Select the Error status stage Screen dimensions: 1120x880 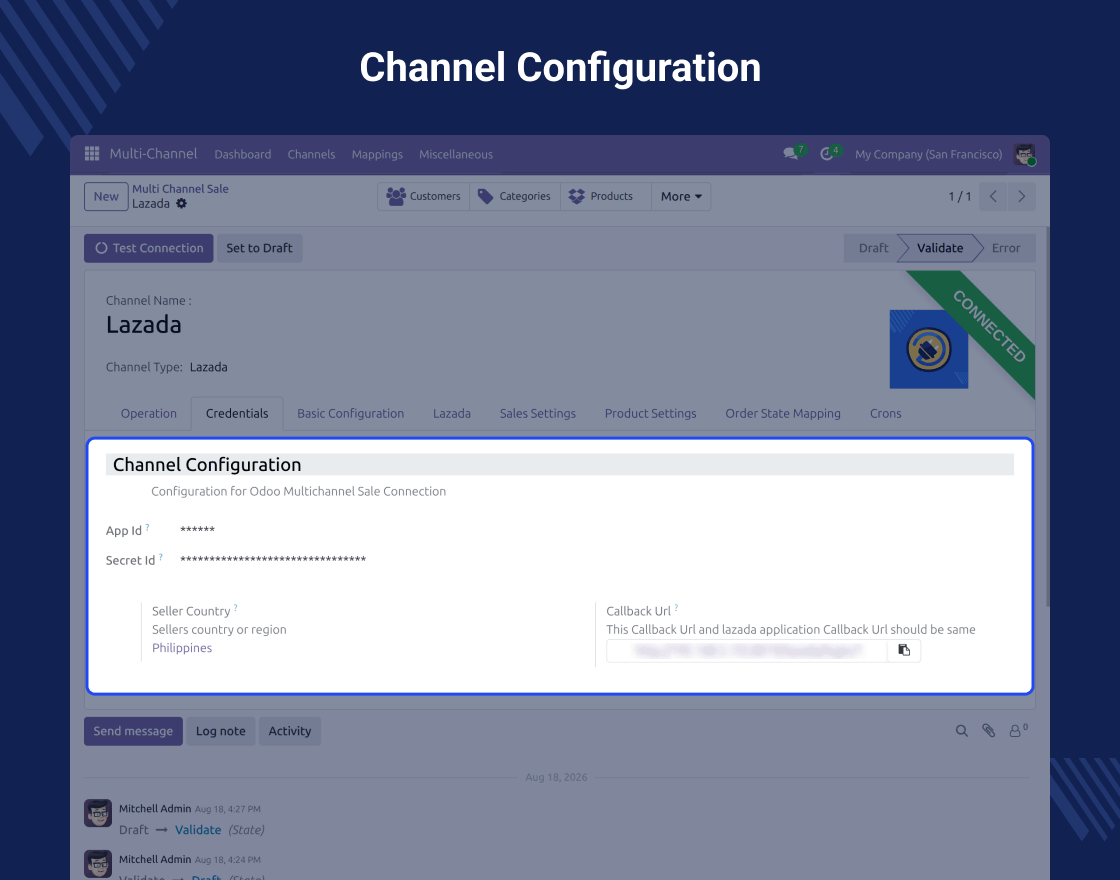point(1006,248)
